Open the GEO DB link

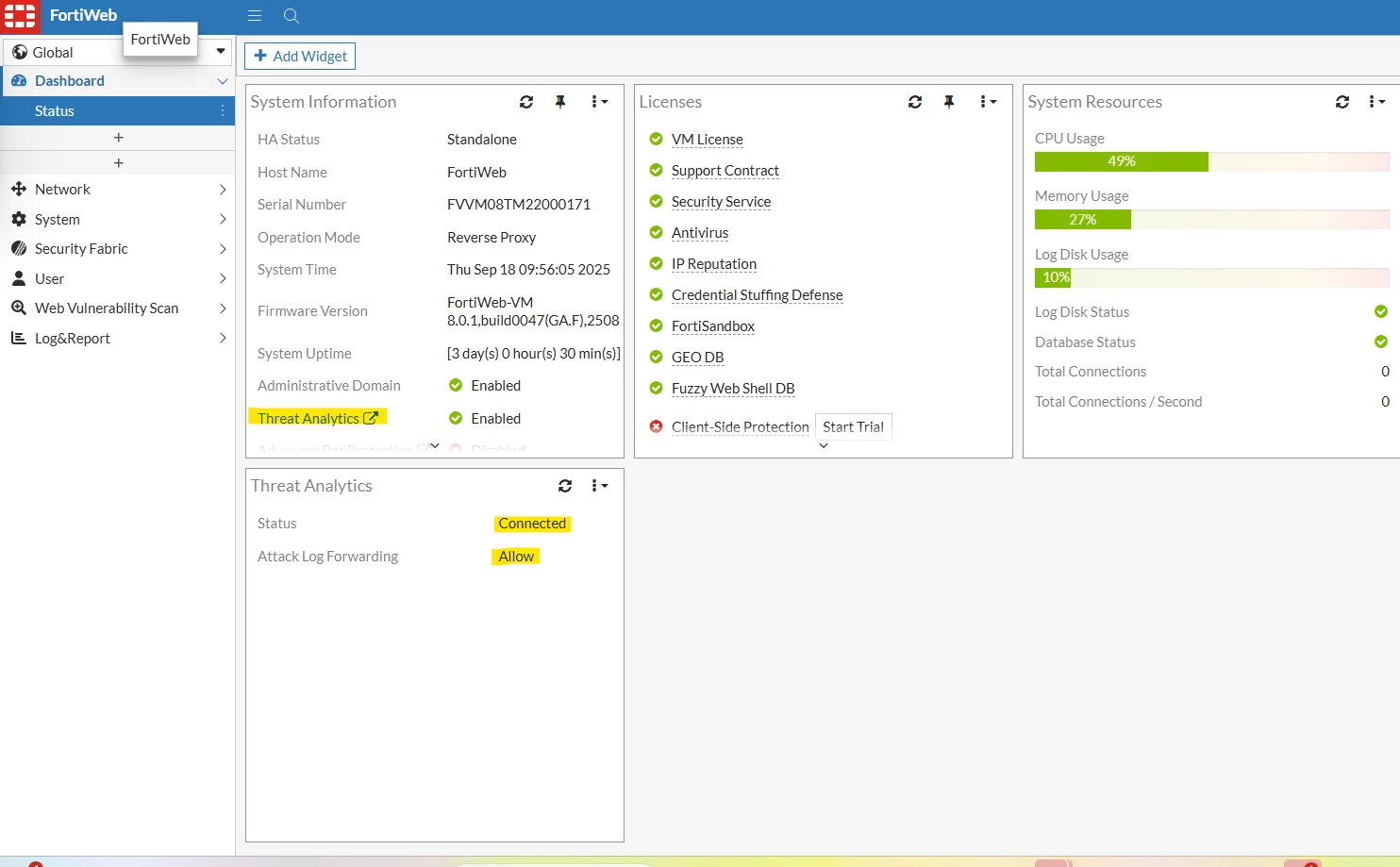click(698, 358)
